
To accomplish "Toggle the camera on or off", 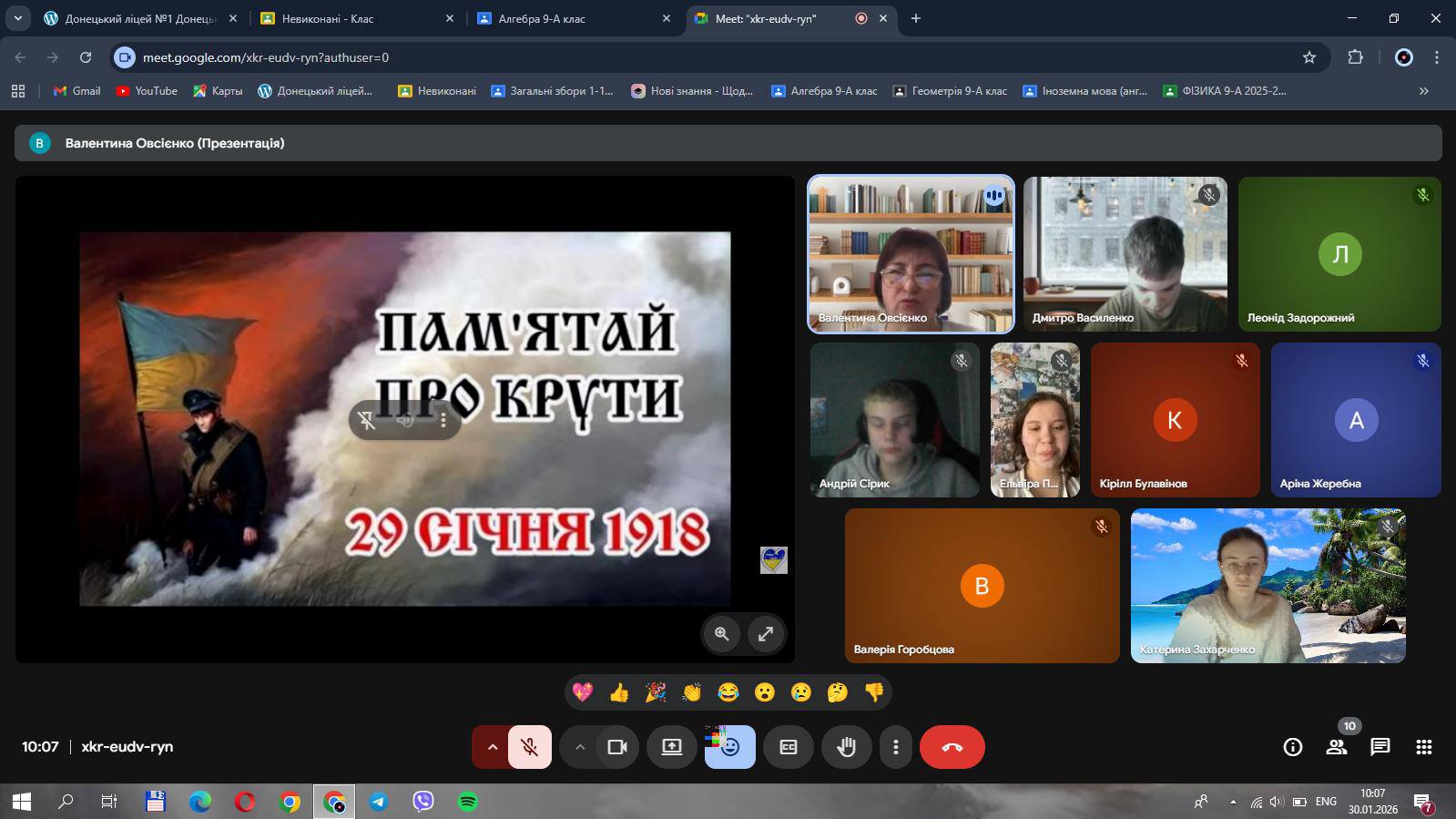I will (617, 747).
